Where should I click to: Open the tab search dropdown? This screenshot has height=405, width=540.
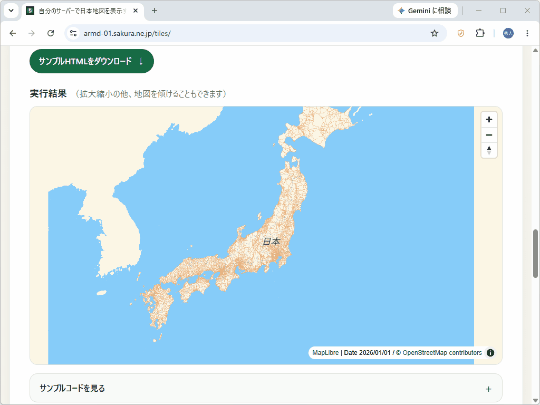(x=11, y=11)
